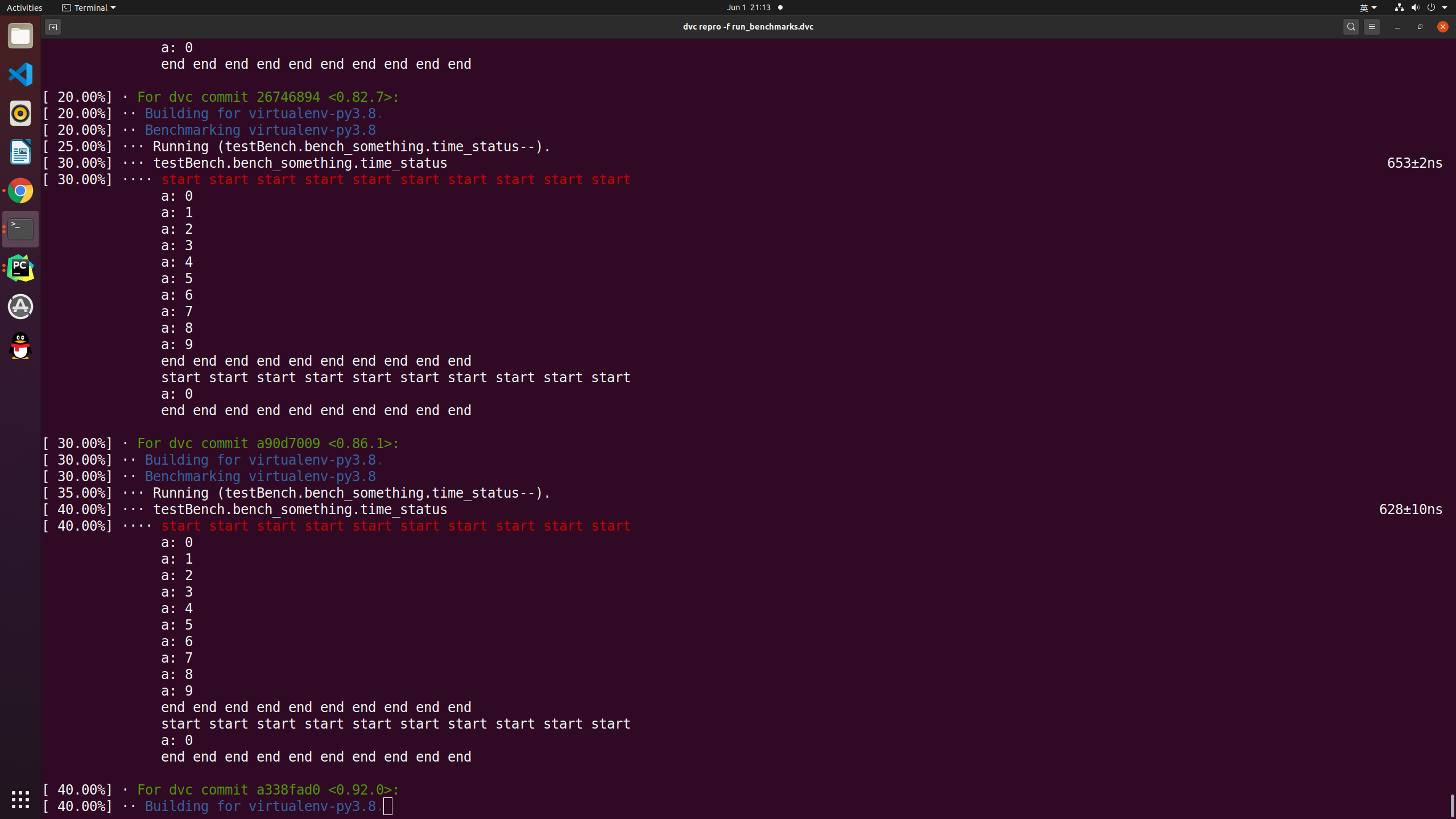This screenshot has width=1456, height=819.
Task: Open a new terminal tab
Action: tap(52, 26)
